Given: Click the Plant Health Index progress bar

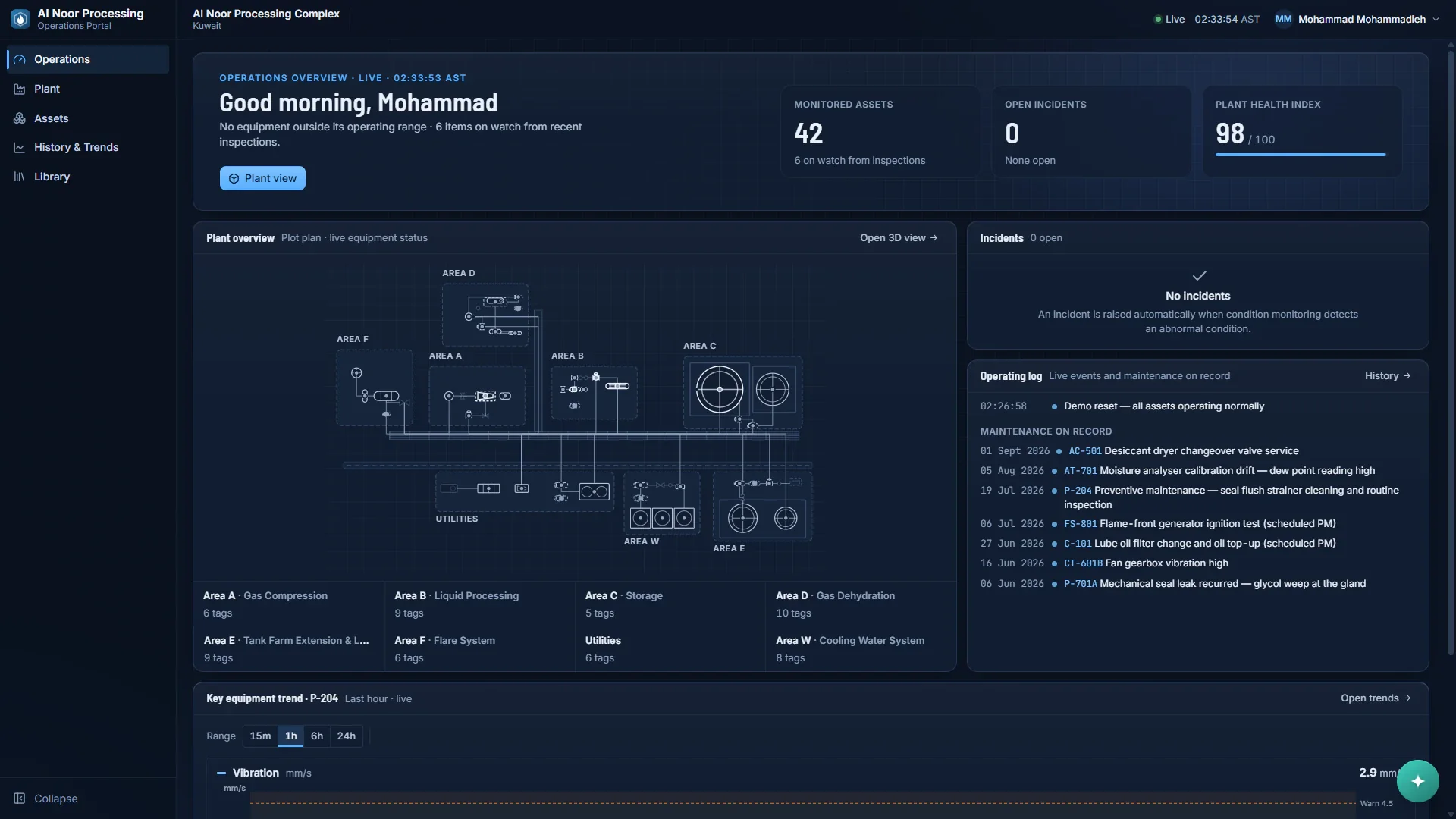Looking at the screenshot, I should 1301,155.
